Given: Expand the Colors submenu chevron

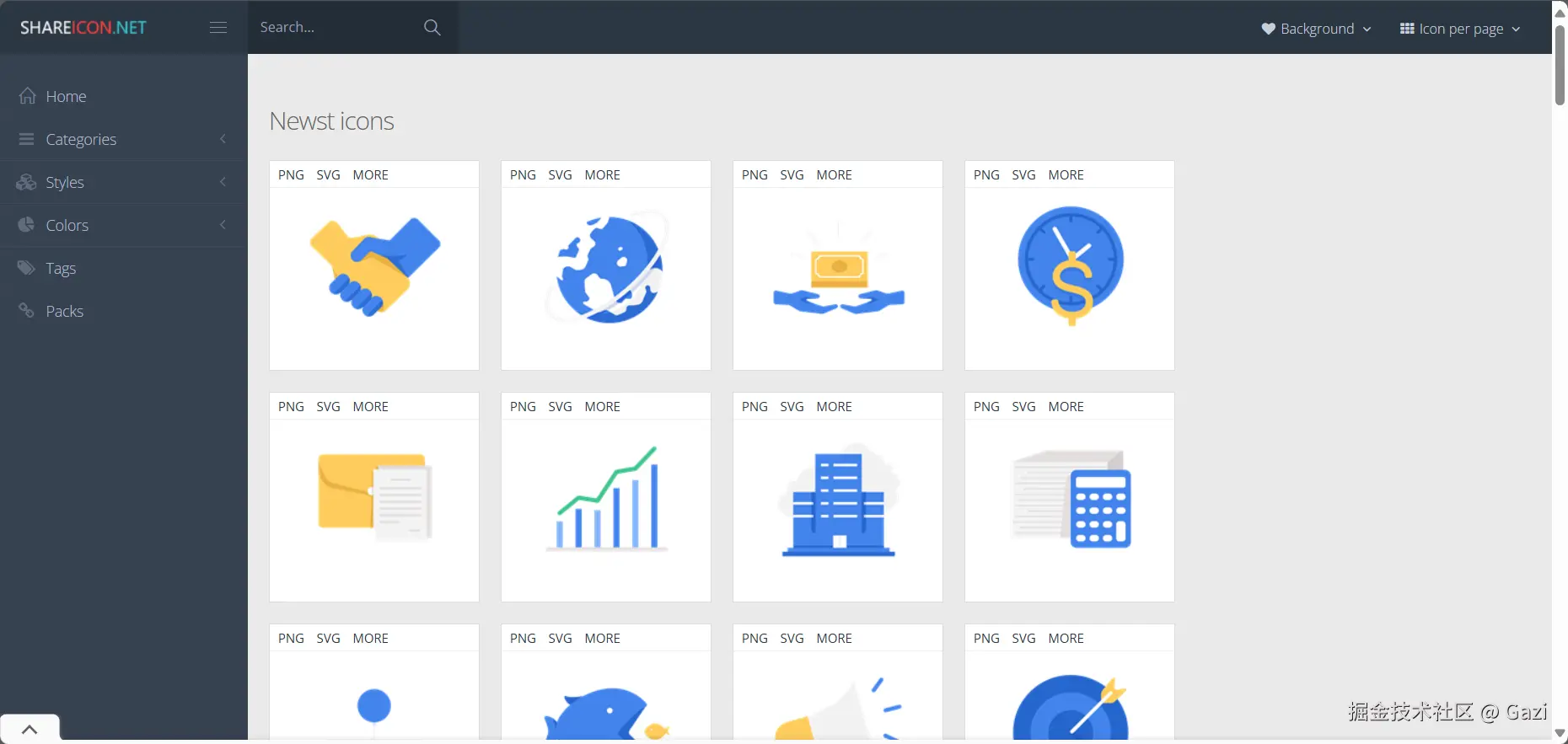Looking at the screenshot, I should (223, 225).
